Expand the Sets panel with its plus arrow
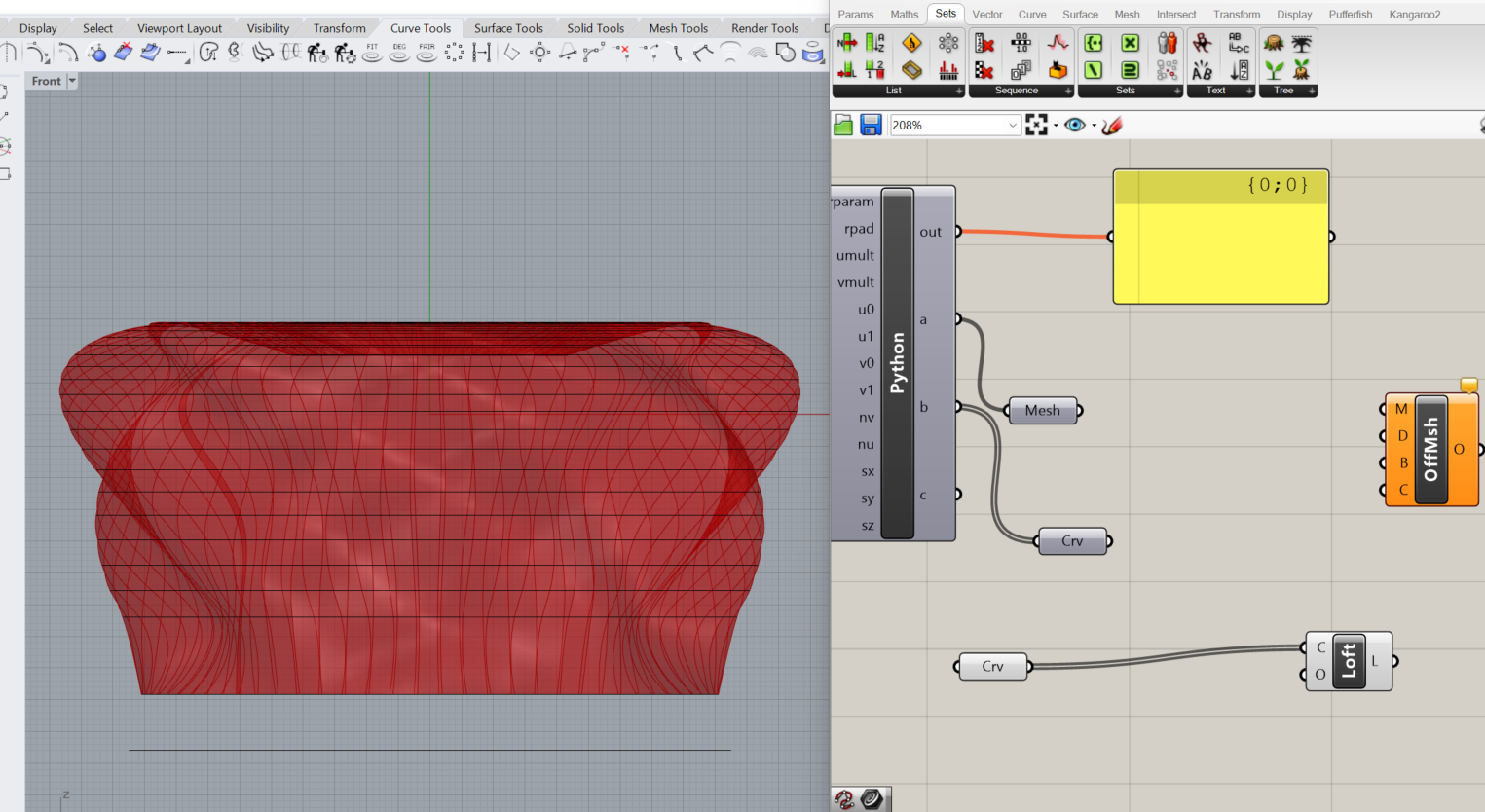Image resolution: width=1485 pixels, height=812 pixels. click(1177, 91)
